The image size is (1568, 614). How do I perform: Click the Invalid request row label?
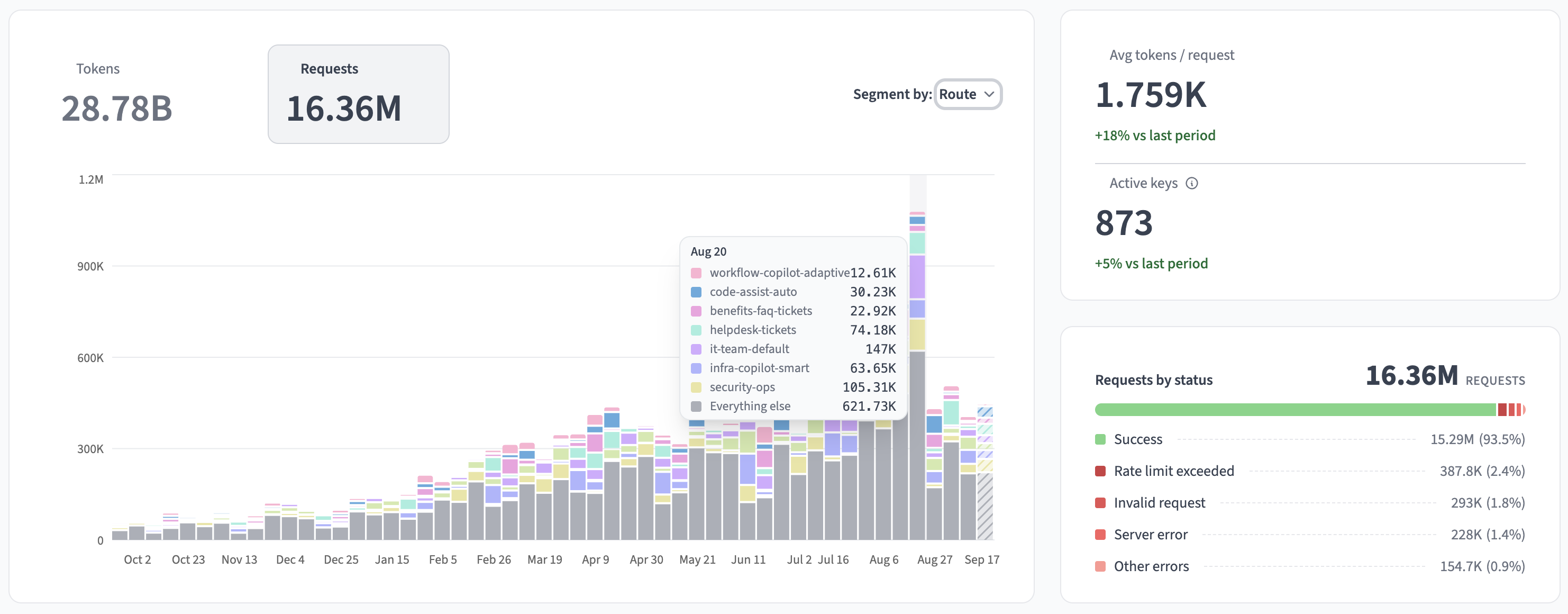click(1159, 502)
